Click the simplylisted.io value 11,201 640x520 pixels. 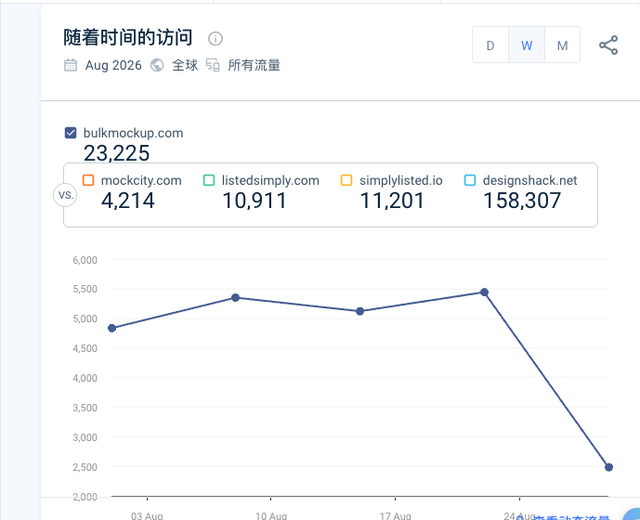point(392,200)
